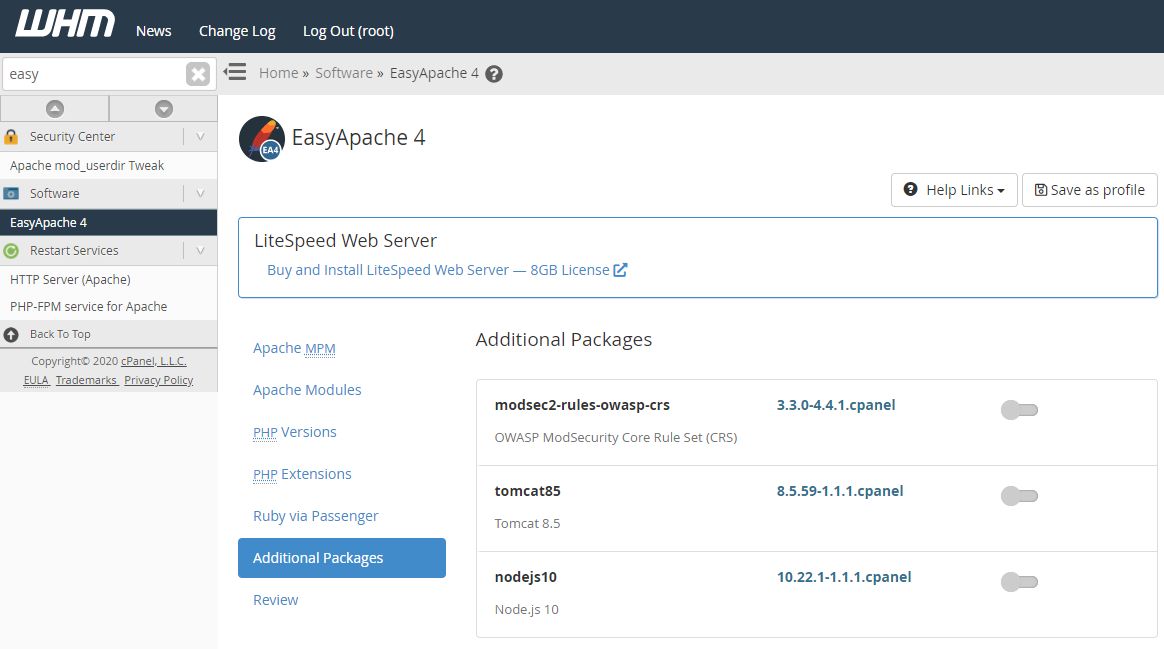Click the Node.js 10 description text
Viewport: 1164px width, 649px height.
pyautogui.click(x=526, y=610)
